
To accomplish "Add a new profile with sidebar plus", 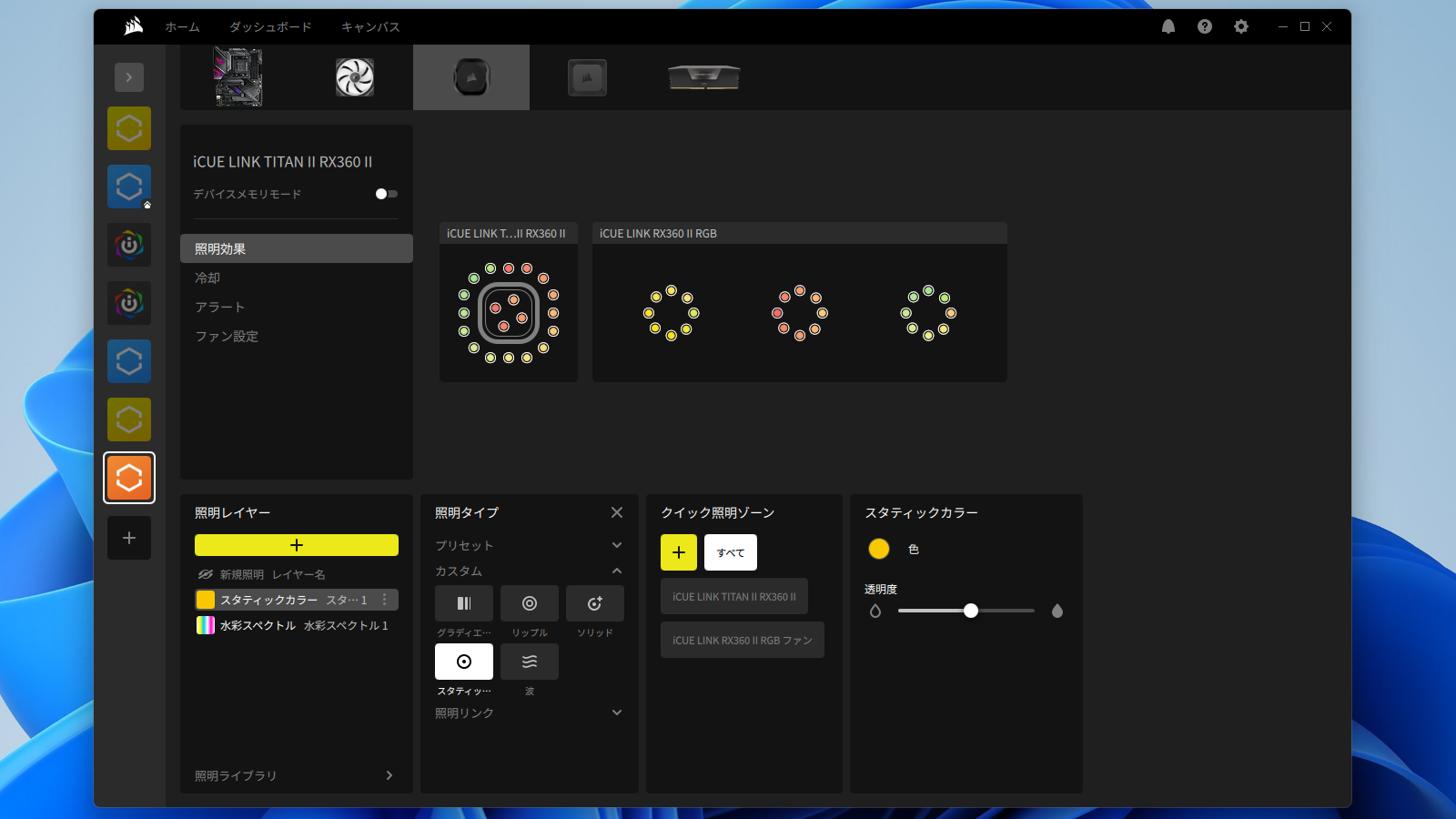I will tap(129, 538).
